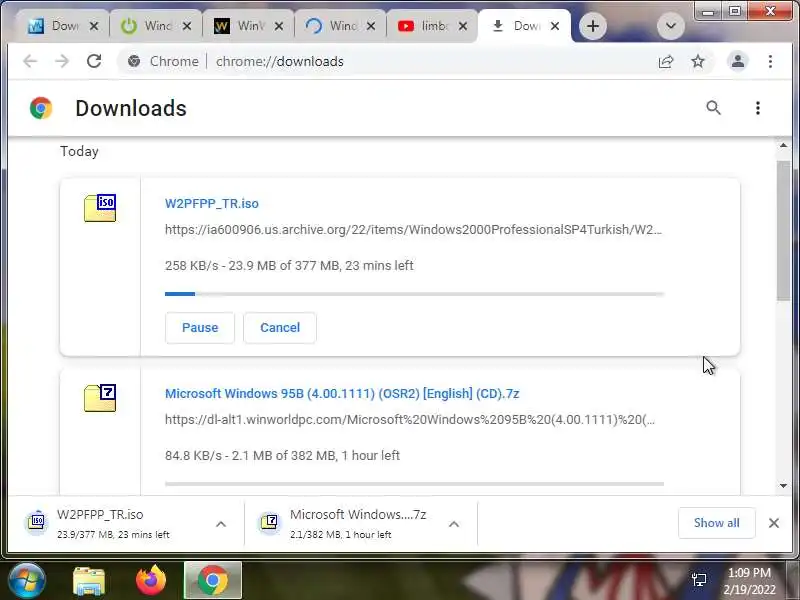Image resolution: width=800 pixels, height=600 pixels.
Task: Click W2PFPP_TR.iso item in download shelf
Action: tap(112, 523)
